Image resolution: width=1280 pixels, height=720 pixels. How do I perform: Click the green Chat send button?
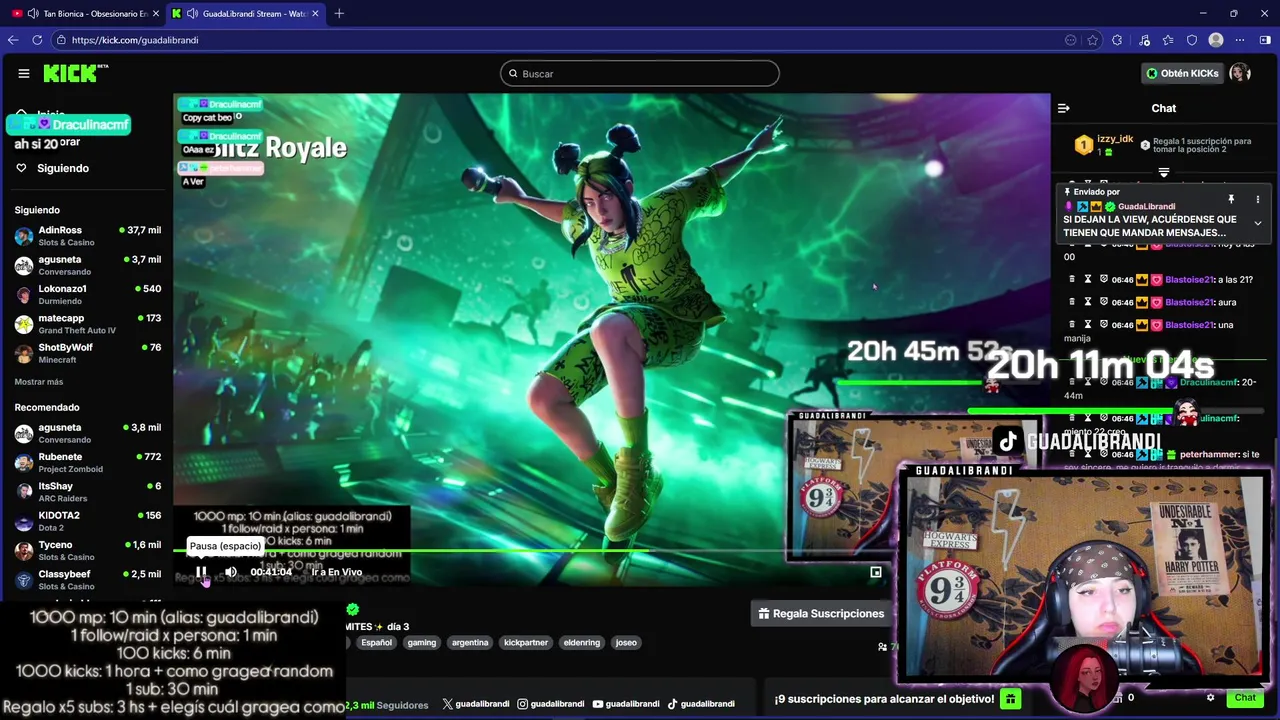click(x=1245, y=698)
